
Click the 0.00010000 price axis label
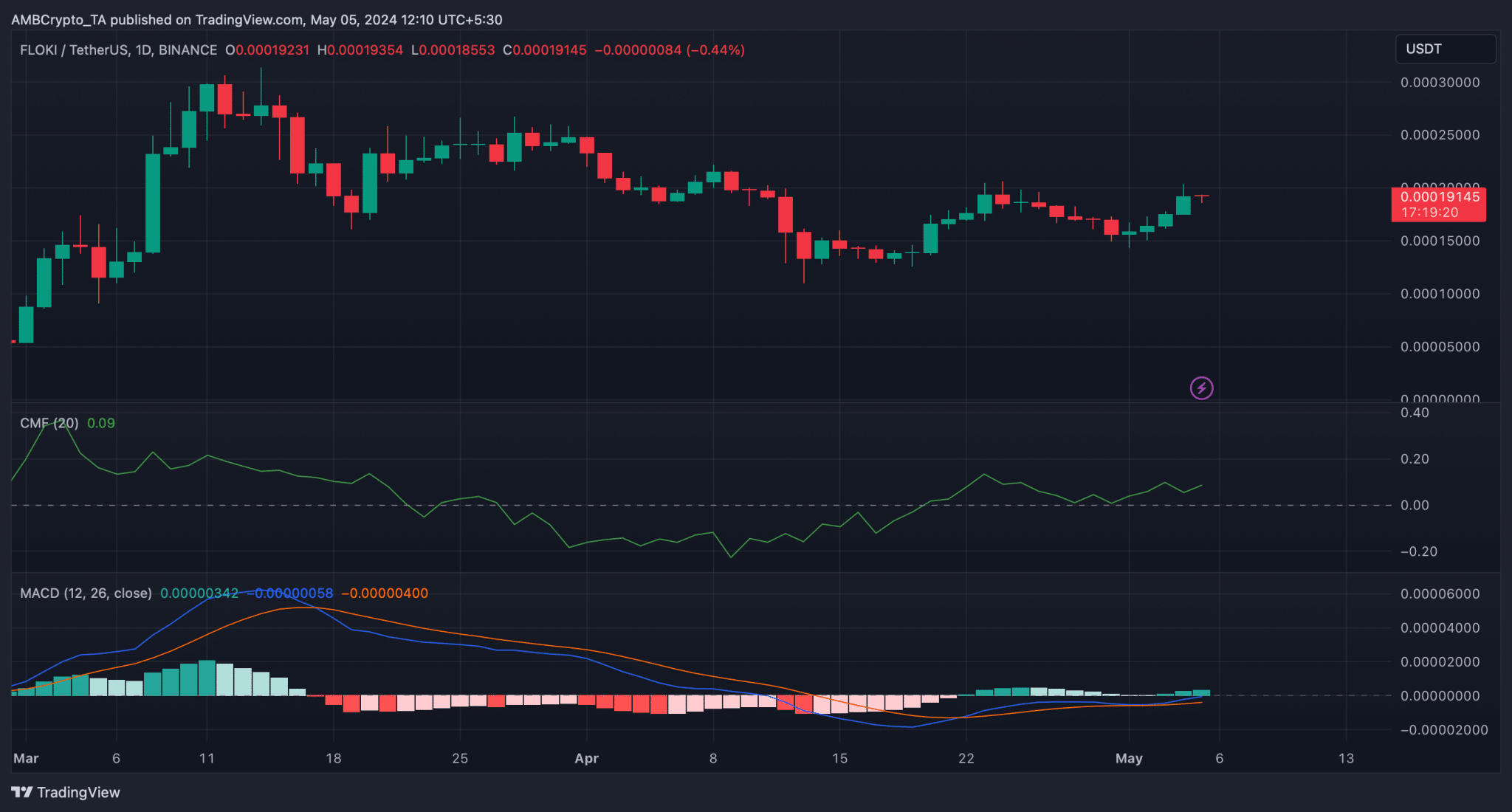[x=1440, y=294]
